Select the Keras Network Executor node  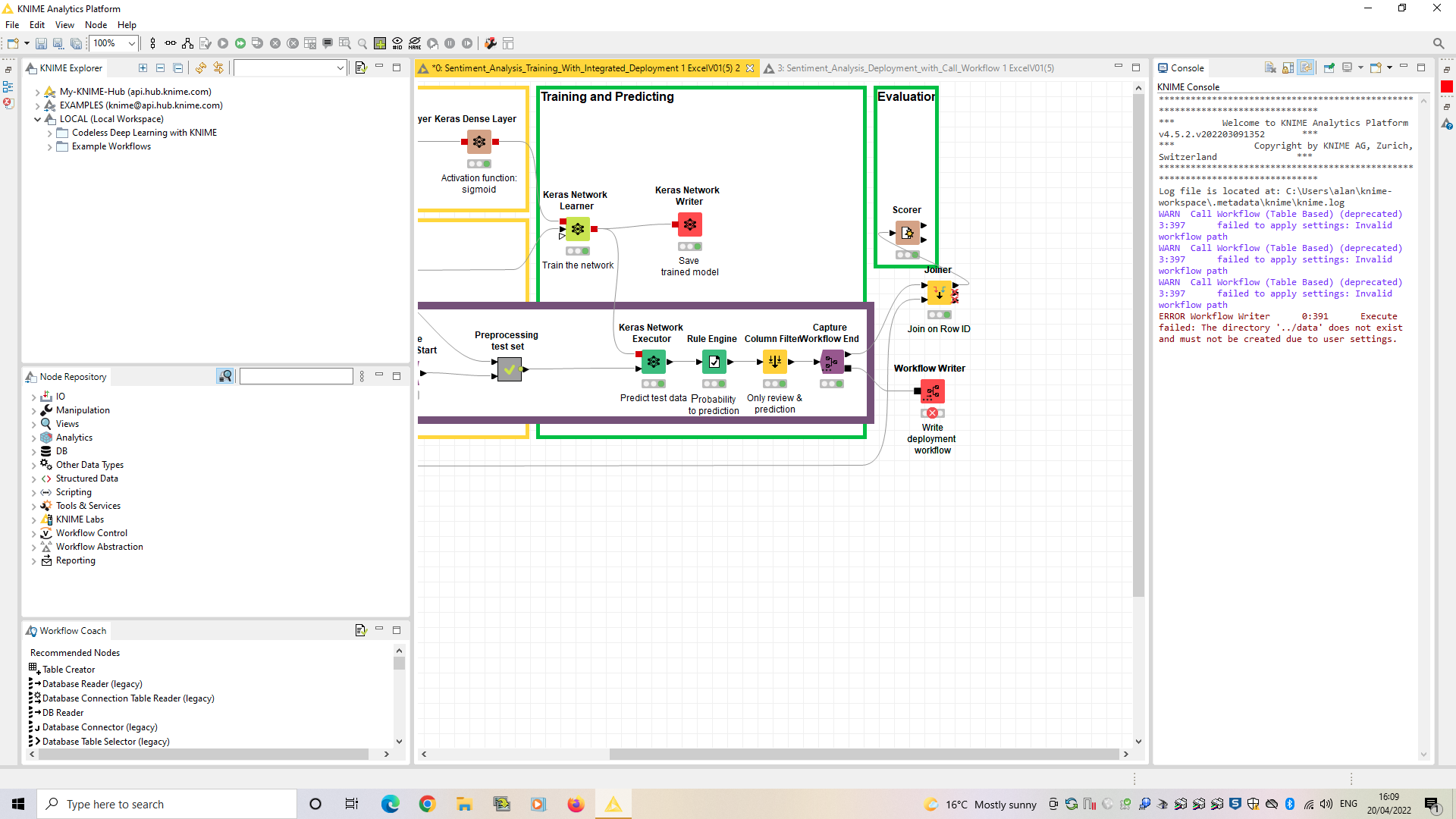653,362
